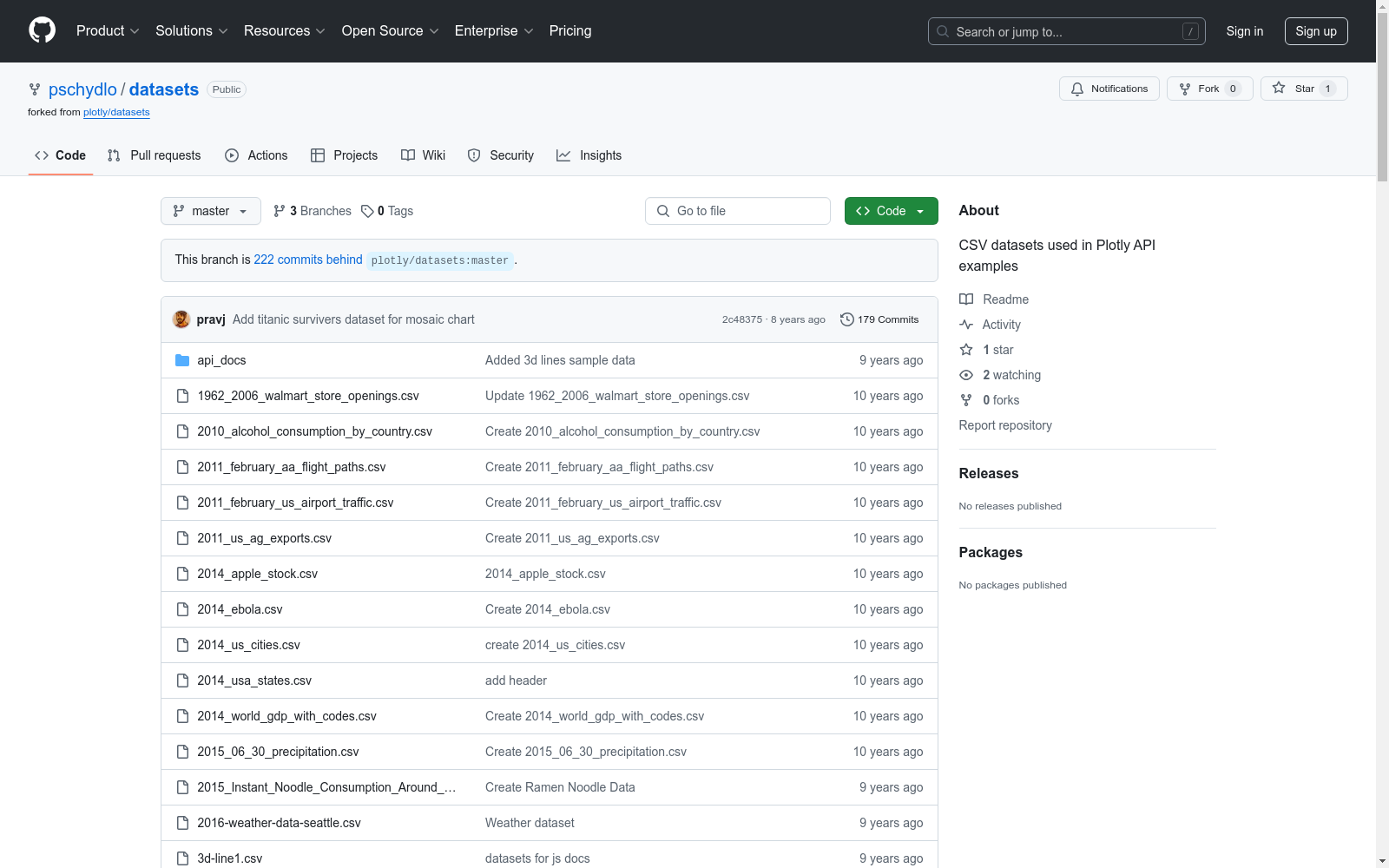Open the api_docs folder icon
Screen dimensions: 1389x868
[182, 360]
